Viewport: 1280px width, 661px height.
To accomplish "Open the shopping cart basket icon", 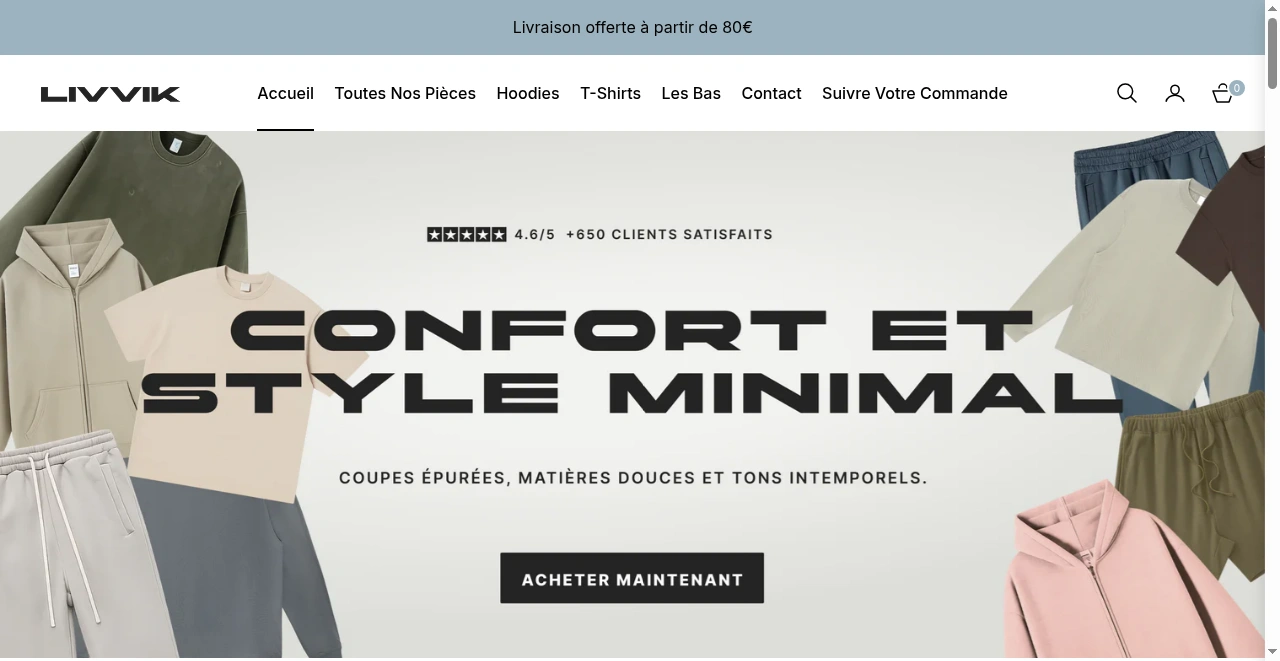I will point(1222,94).
